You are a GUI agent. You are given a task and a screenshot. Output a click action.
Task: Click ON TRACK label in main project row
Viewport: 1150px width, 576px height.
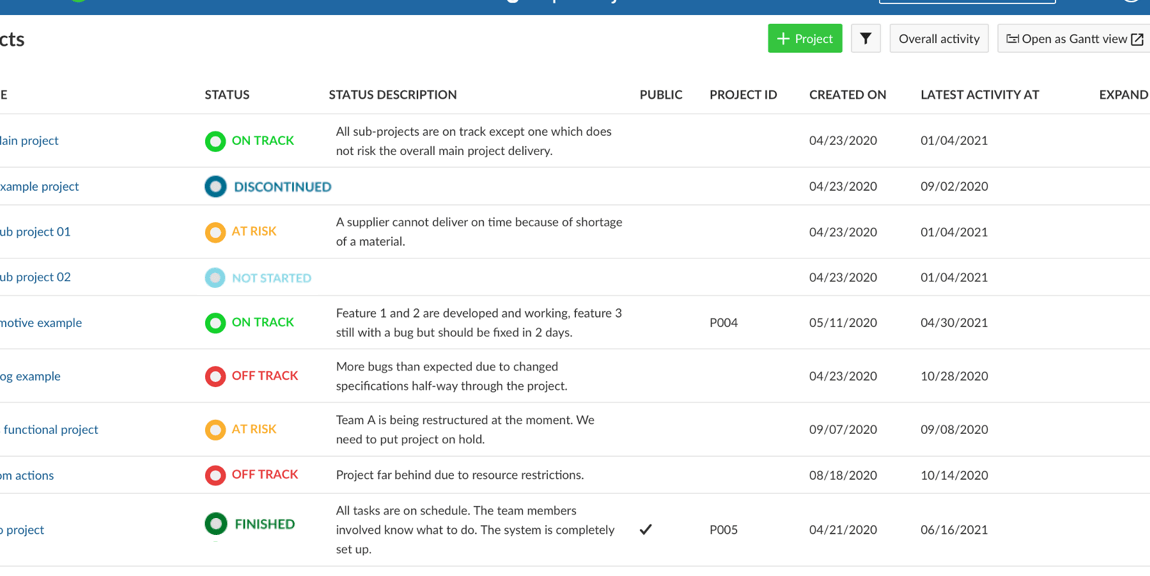(263, 140)
